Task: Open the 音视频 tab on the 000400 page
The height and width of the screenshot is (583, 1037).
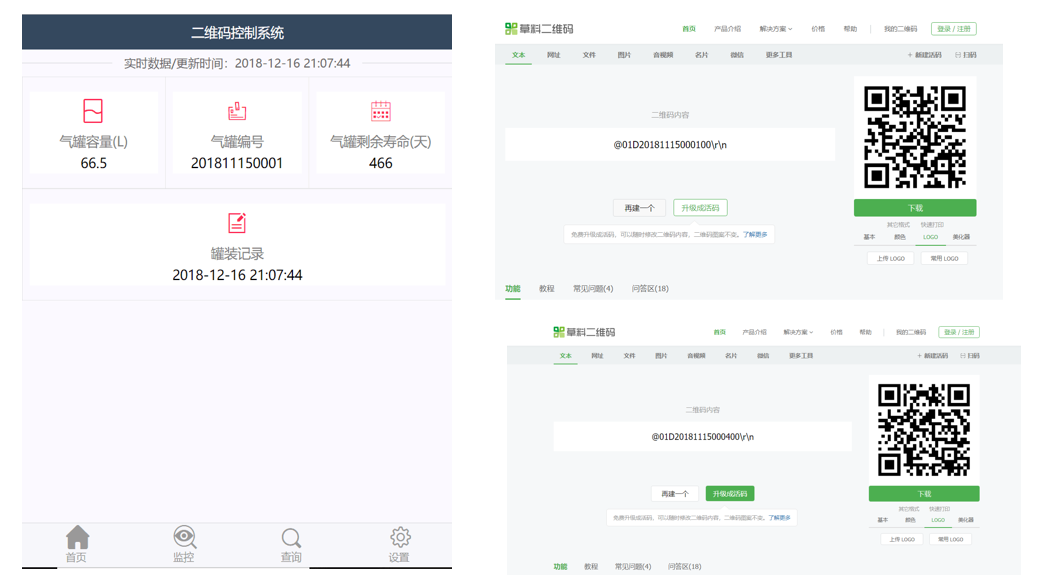Action: pyautogui.click(x=696, y=356)
